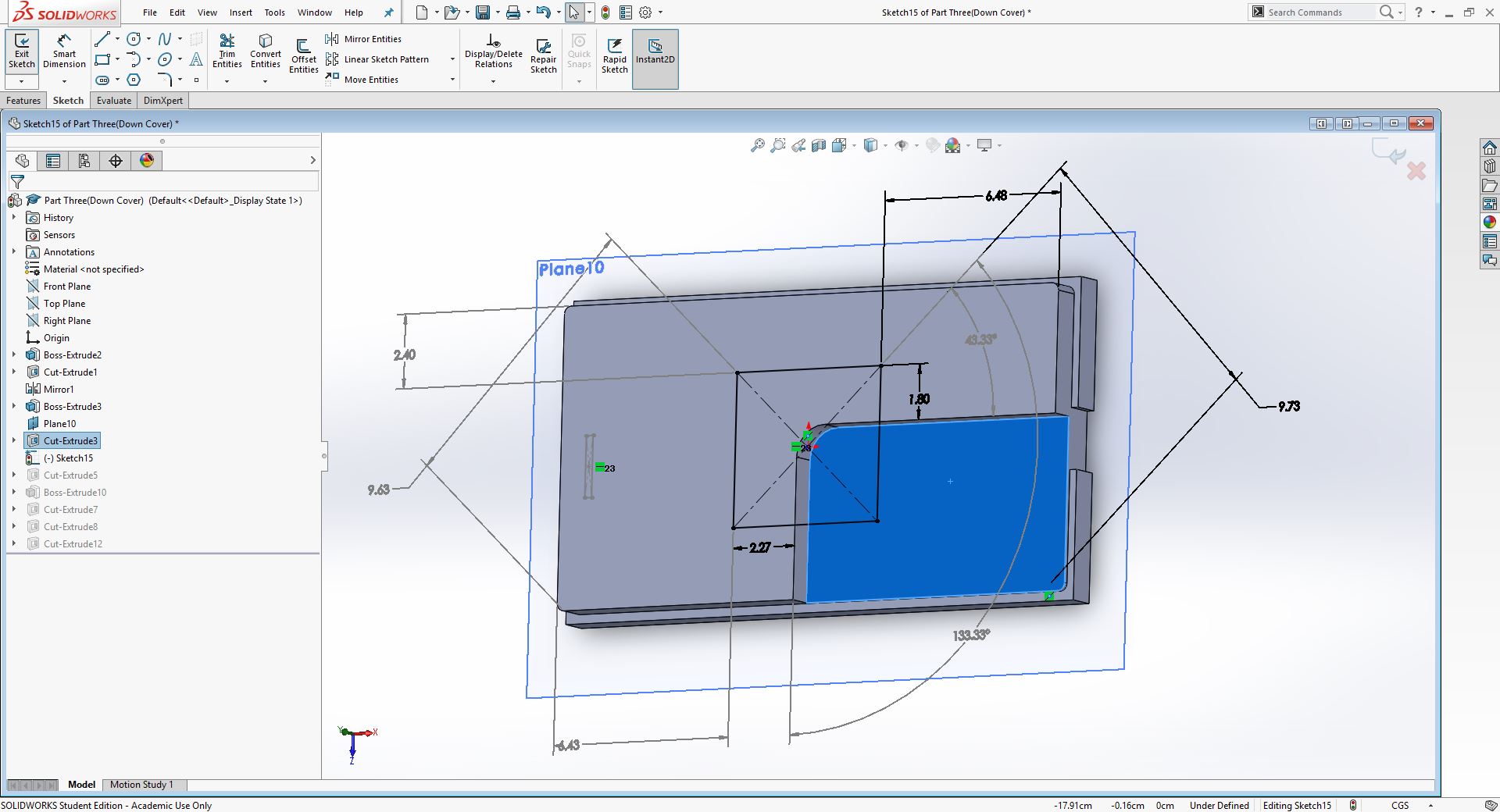Viewport: 1500px width, 812px height.
Task: Expand Boss-Extrude2 feature
Action: click(x=14, y=355)
